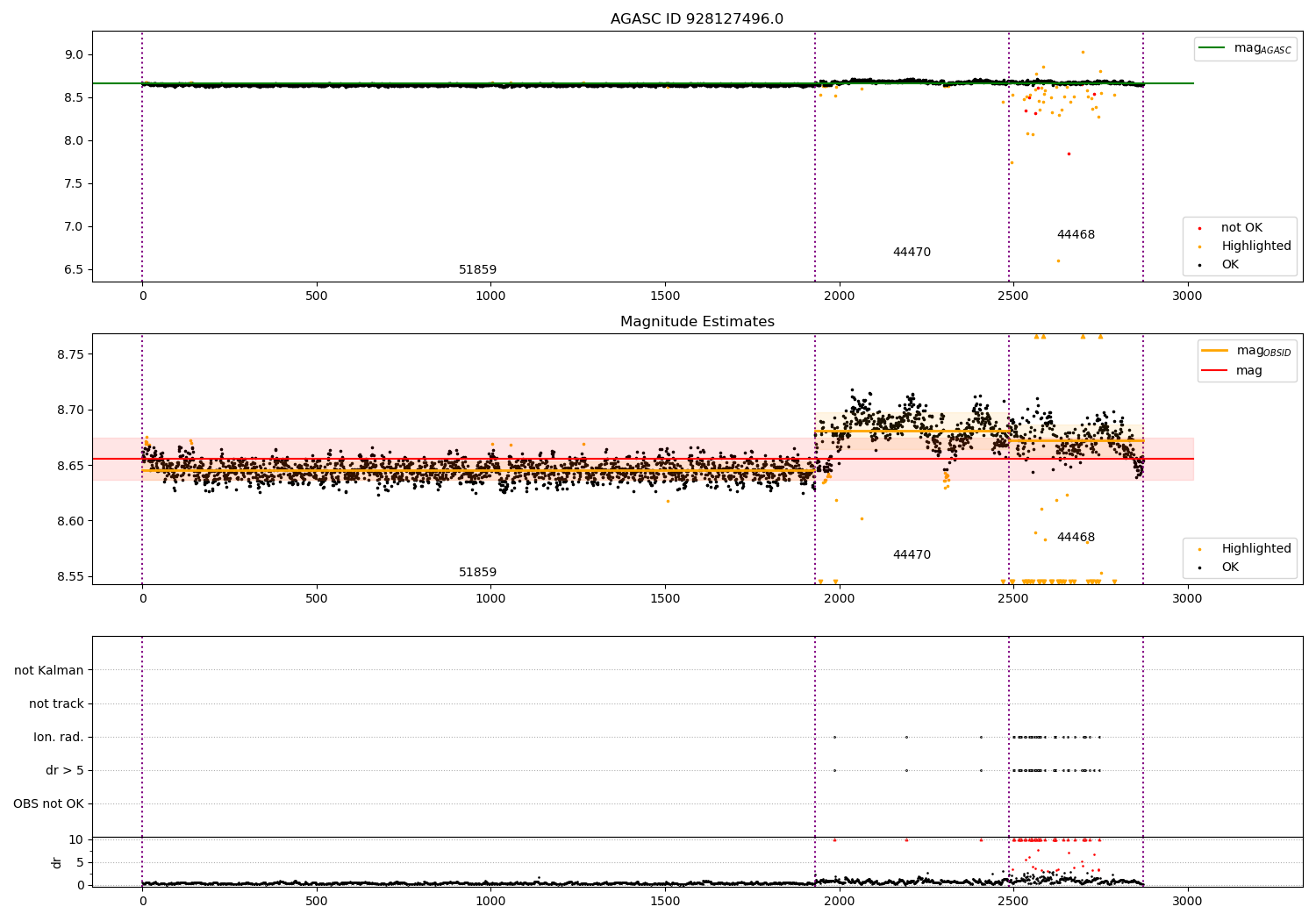Viewport: 1316px width, 921px height.
Task: Click y-axis tick 8.65 in Magnitude Estimates plot
Action: click(70, 466)
